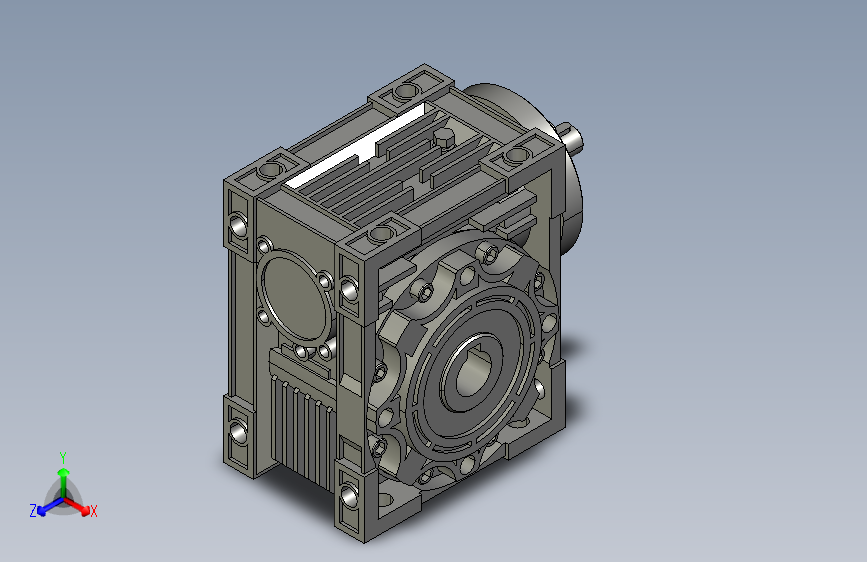Click the green Y axis arrow
The image size is (867, 562).
tap(64, 483)
